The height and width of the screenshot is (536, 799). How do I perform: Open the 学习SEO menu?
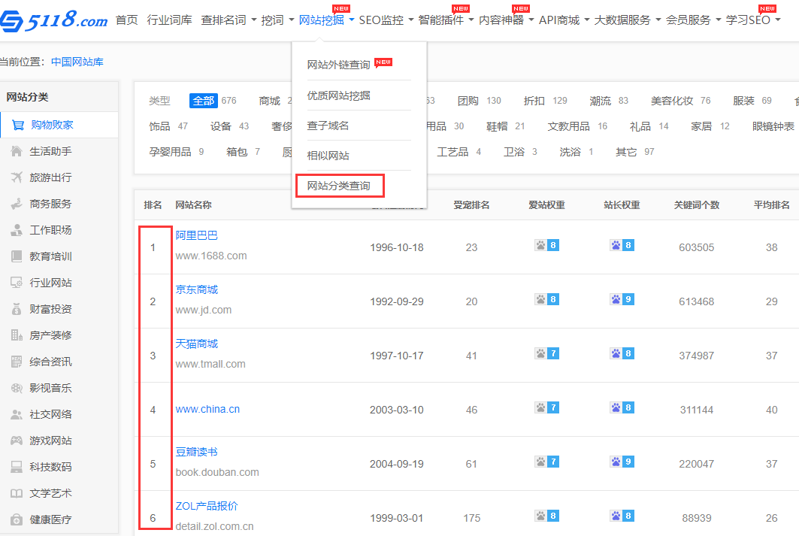tap(753, 20)
